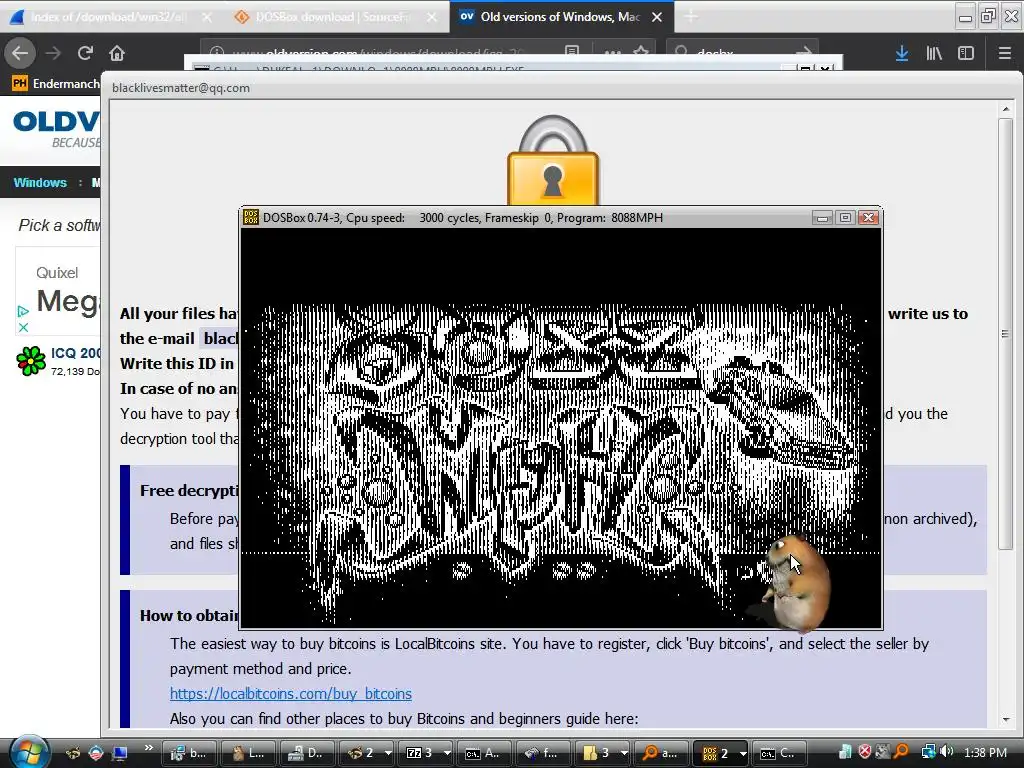The width and height of the screenshot is (1024, 768).
Task: Maximize the DOSBox window
Action: tap(845, 217)
